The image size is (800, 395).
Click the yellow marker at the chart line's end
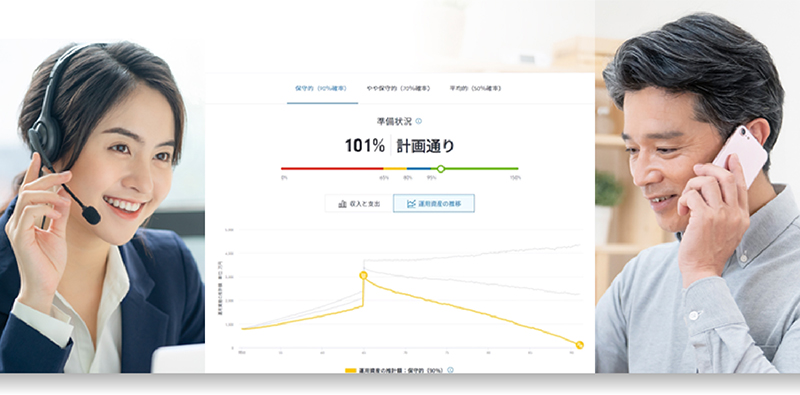[580, 345]
